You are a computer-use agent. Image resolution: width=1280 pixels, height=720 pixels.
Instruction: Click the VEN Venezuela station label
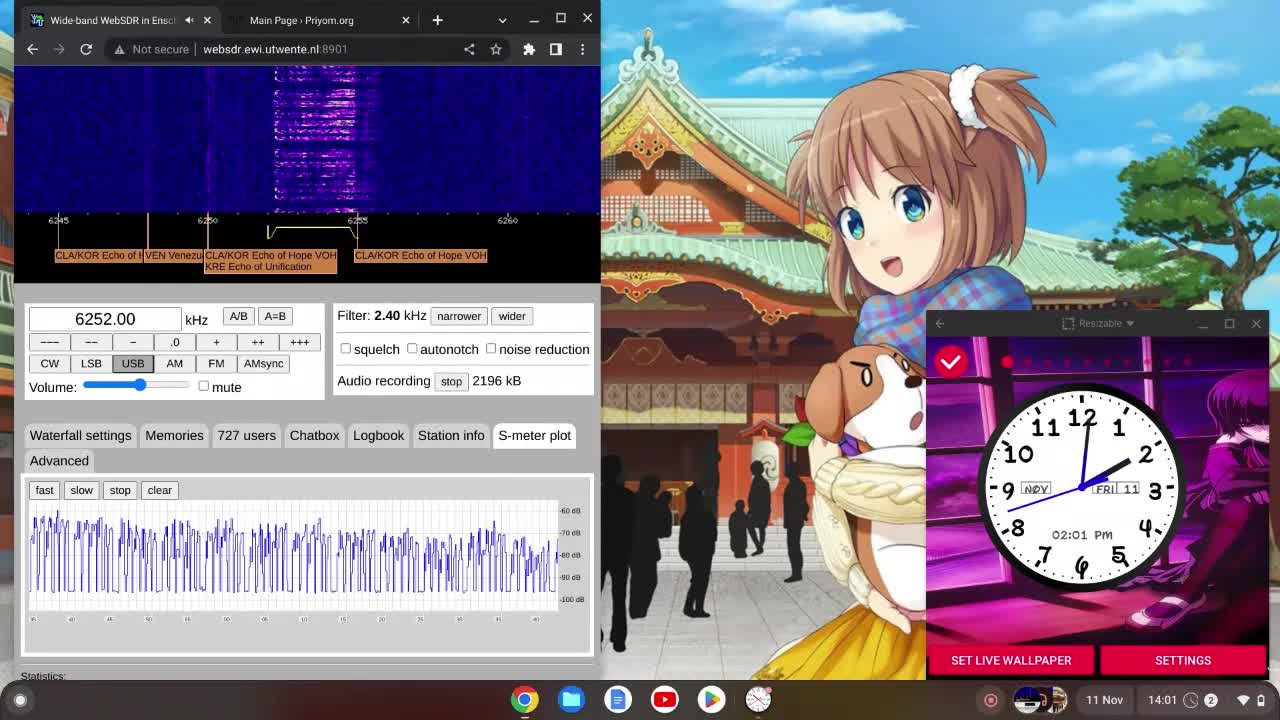coord(173,256)
